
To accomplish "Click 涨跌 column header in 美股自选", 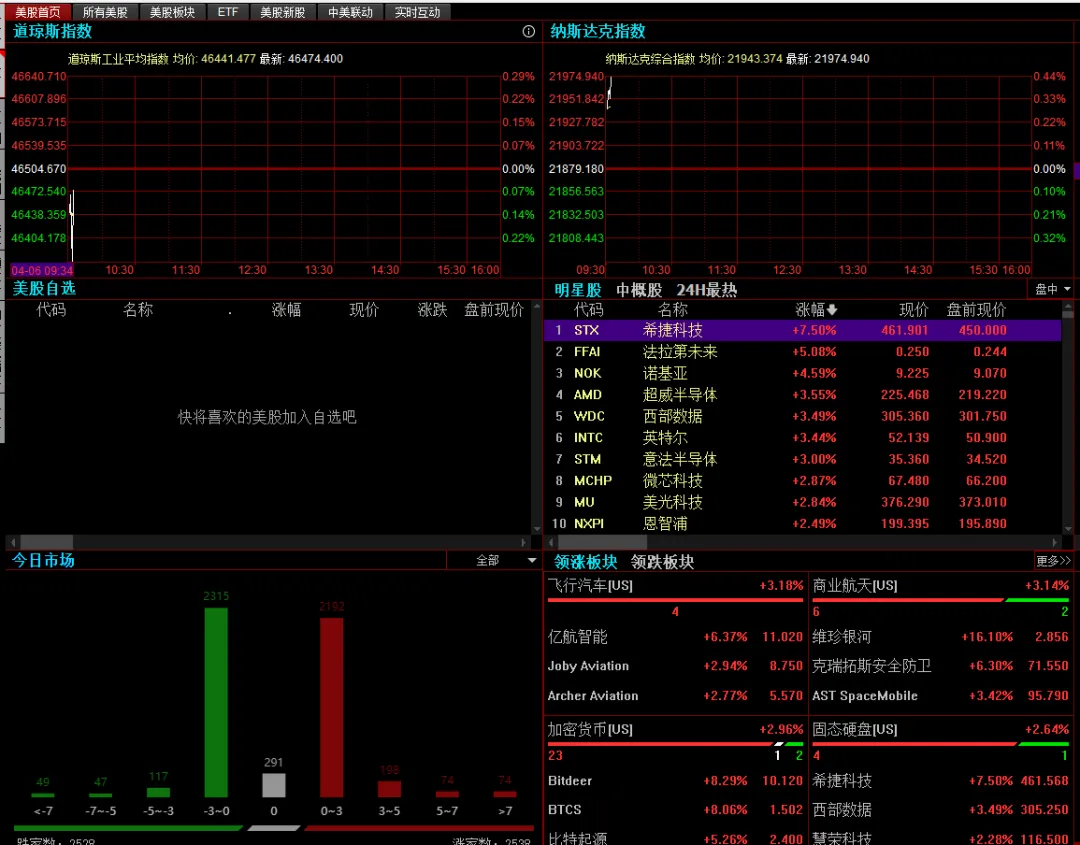I will click(x=433, y=310).
